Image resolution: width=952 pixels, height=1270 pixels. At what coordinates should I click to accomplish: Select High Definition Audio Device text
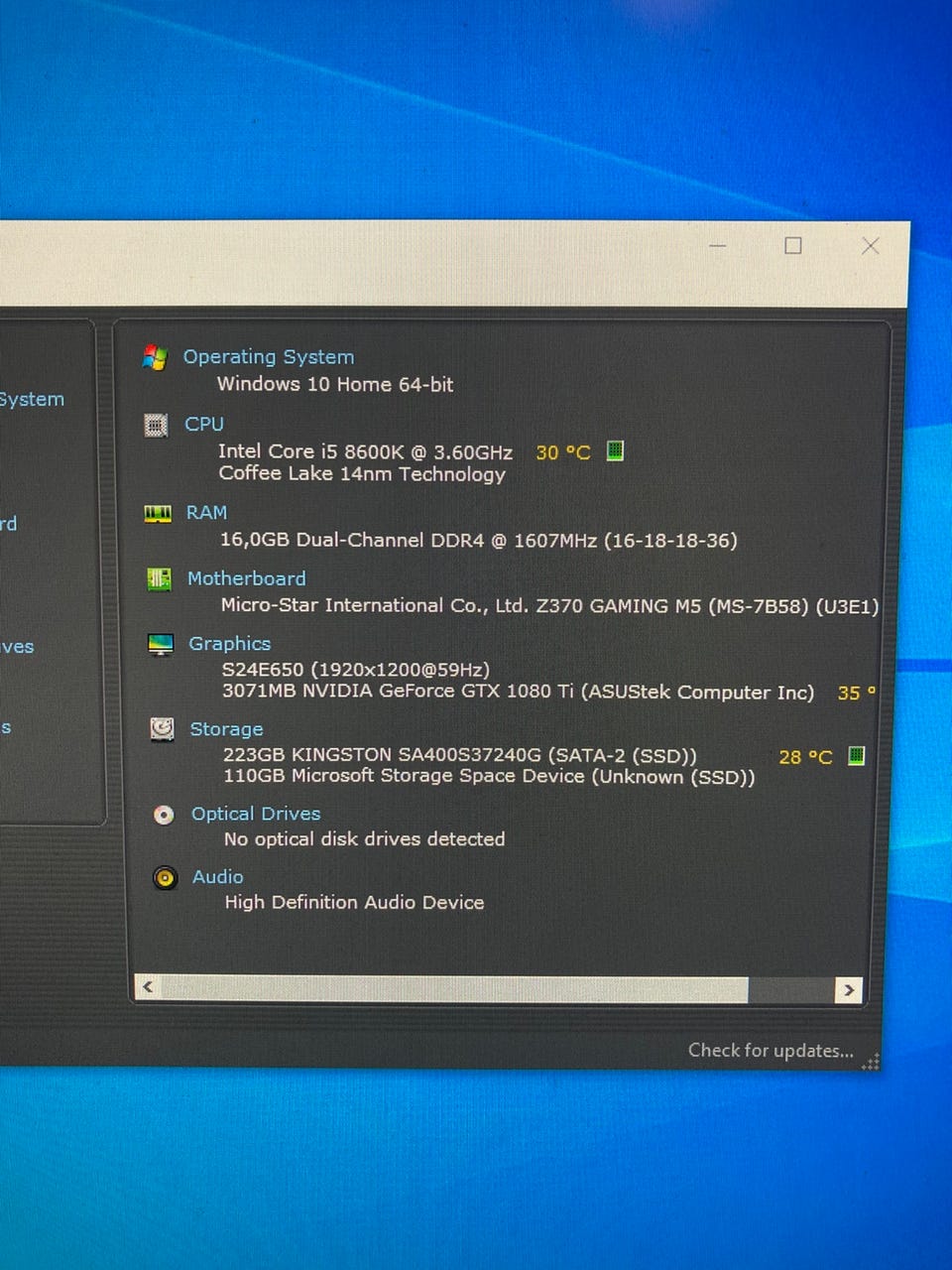[355, 902]
